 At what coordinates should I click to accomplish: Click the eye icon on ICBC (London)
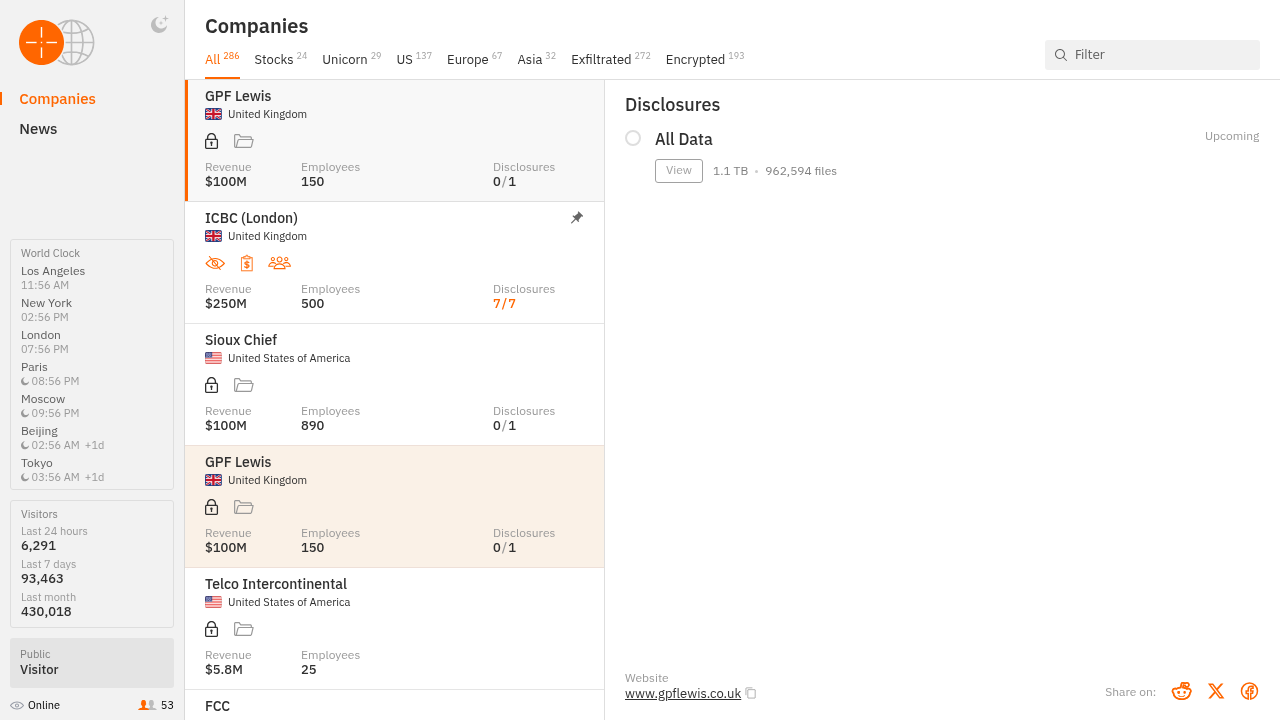click(215, 263)
